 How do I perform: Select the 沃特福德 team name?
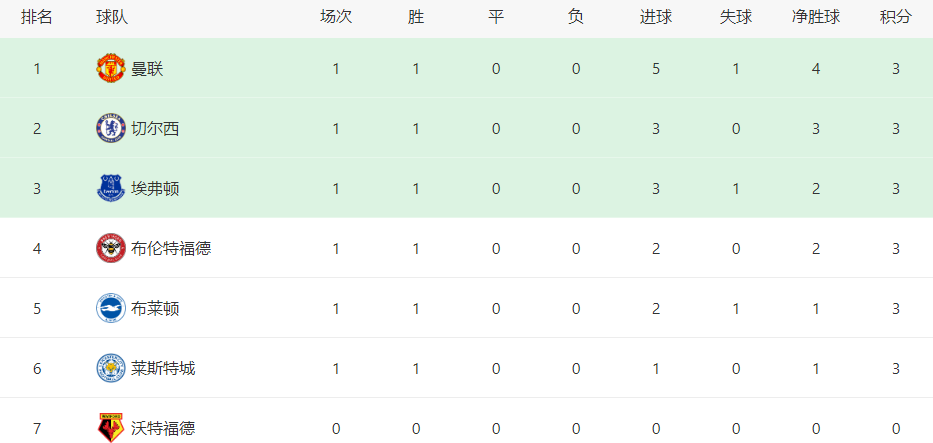click(163, 428)
